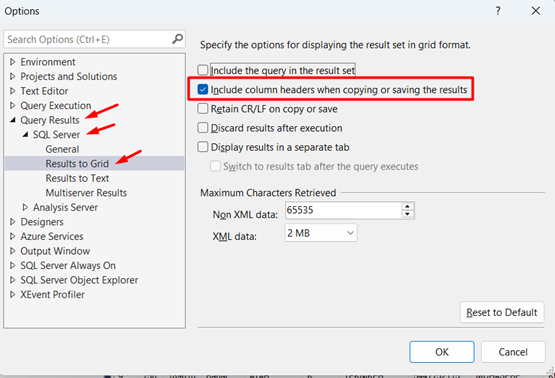The height and width of the screenshot is (378, 555).
Task: Select Results to Text in the tree
Action: [77, 178]
